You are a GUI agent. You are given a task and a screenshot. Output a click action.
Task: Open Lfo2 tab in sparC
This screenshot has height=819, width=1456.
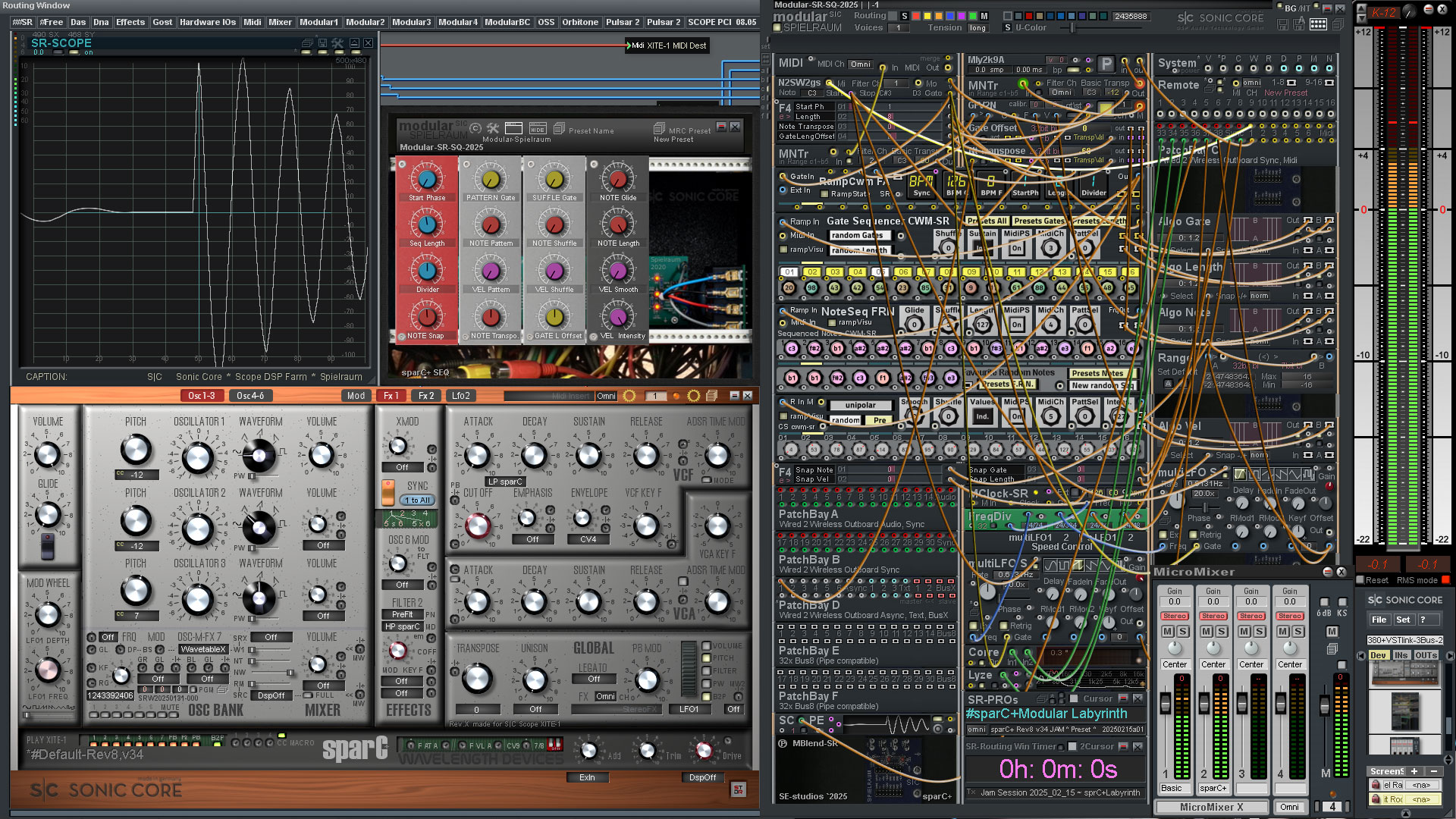[x=461, y=396]
